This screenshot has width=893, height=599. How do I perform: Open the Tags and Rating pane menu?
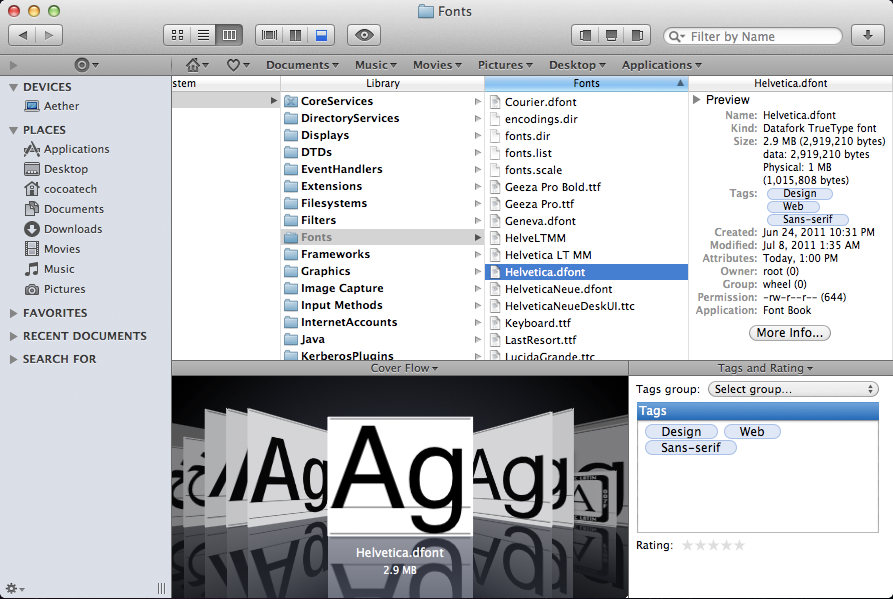coord(765,368)
